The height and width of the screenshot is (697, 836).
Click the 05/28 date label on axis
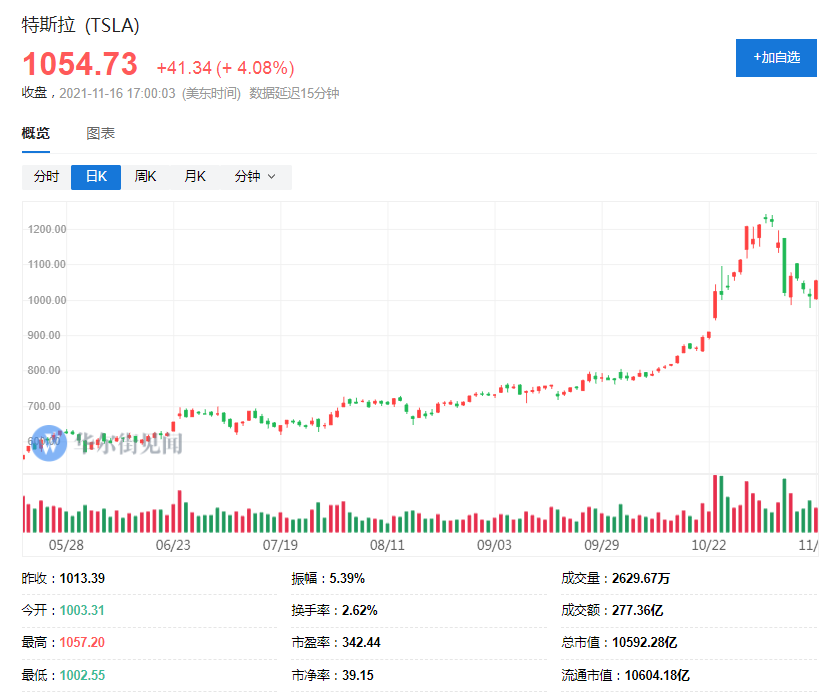click(x=66, y=545)
